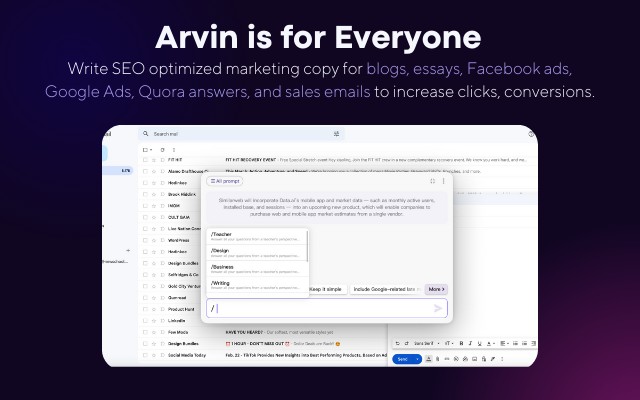Focus the Arvin prompt input field

pos(327,308)
